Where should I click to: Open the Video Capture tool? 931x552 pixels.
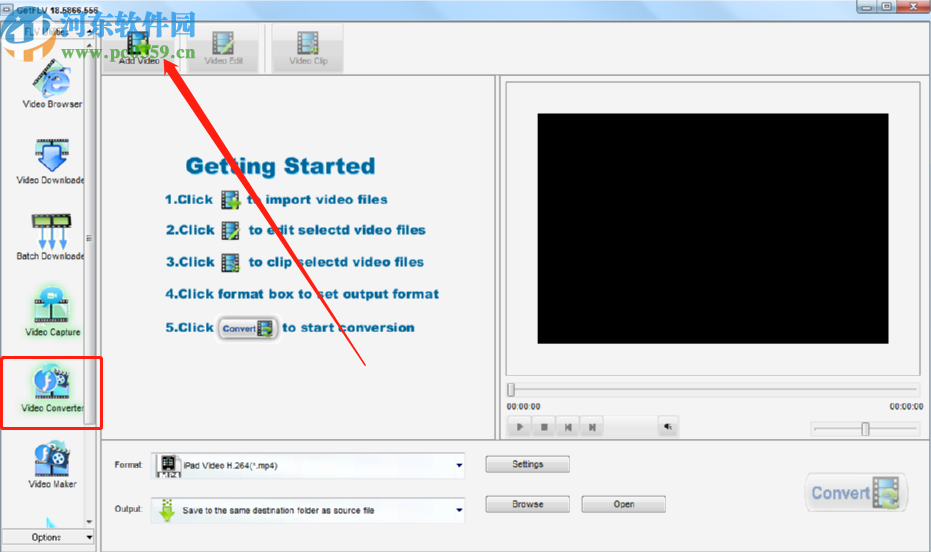click(52, 313)
